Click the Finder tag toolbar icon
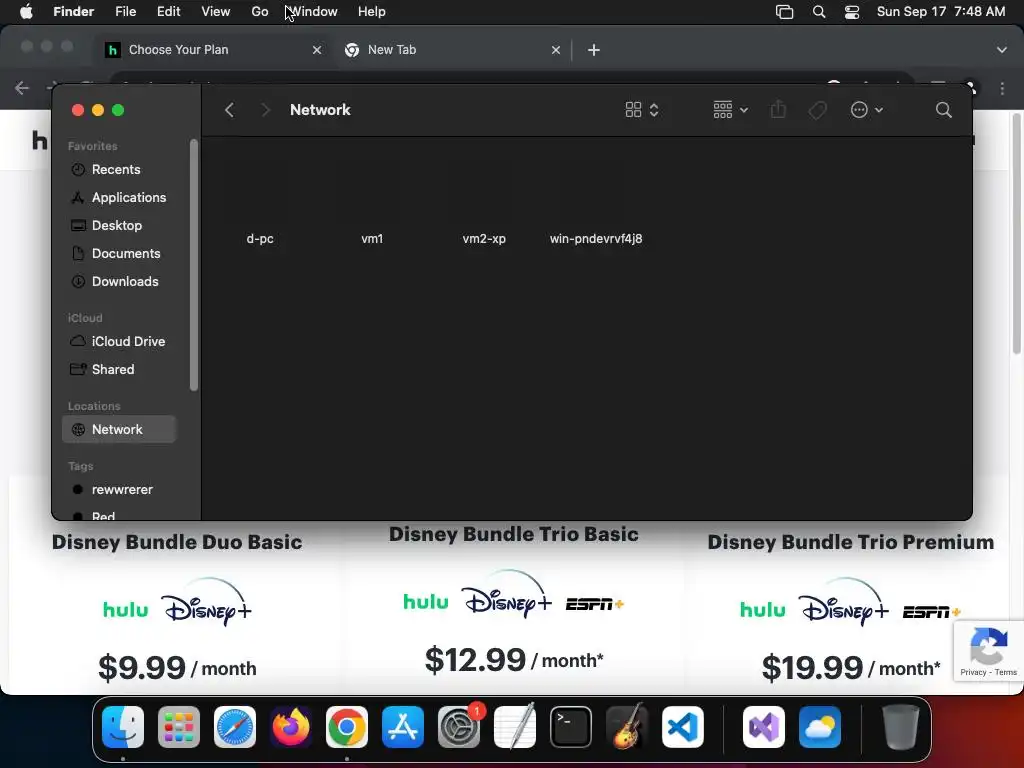This screenshot has width=1024, height=768. click(817, 110)
